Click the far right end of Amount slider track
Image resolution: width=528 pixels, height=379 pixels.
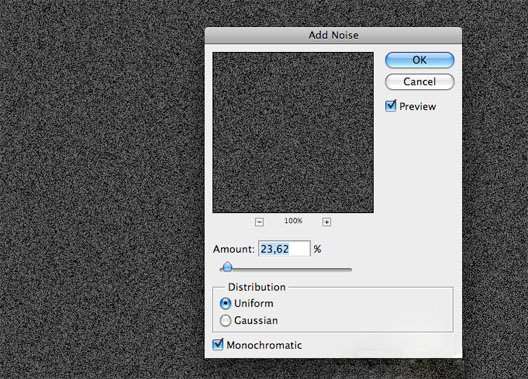(x=350, y=269)
